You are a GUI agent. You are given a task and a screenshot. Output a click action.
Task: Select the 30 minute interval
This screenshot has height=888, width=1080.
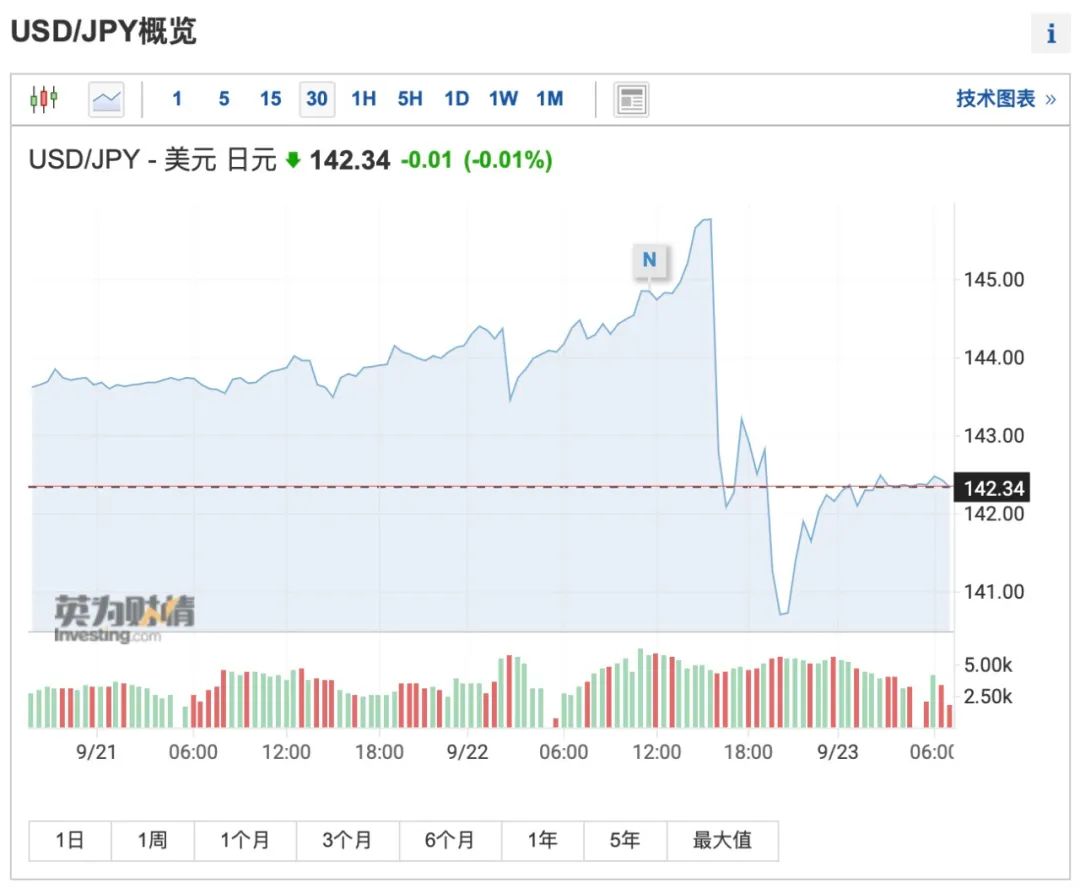[x=317, y=99]
